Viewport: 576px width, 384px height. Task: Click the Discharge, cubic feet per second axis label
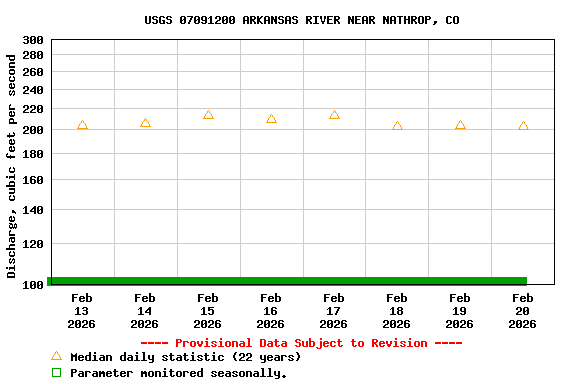coord(11,166)
